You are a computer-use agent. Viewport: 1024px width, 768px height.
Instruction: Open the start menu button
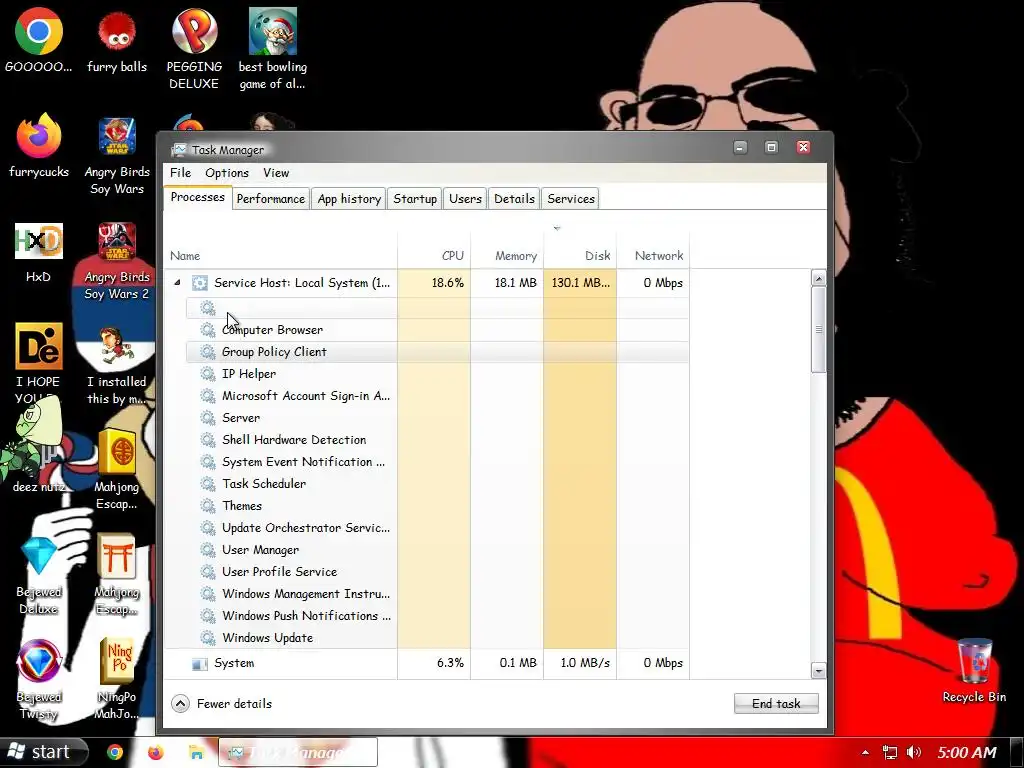click(x=43, y=752)
